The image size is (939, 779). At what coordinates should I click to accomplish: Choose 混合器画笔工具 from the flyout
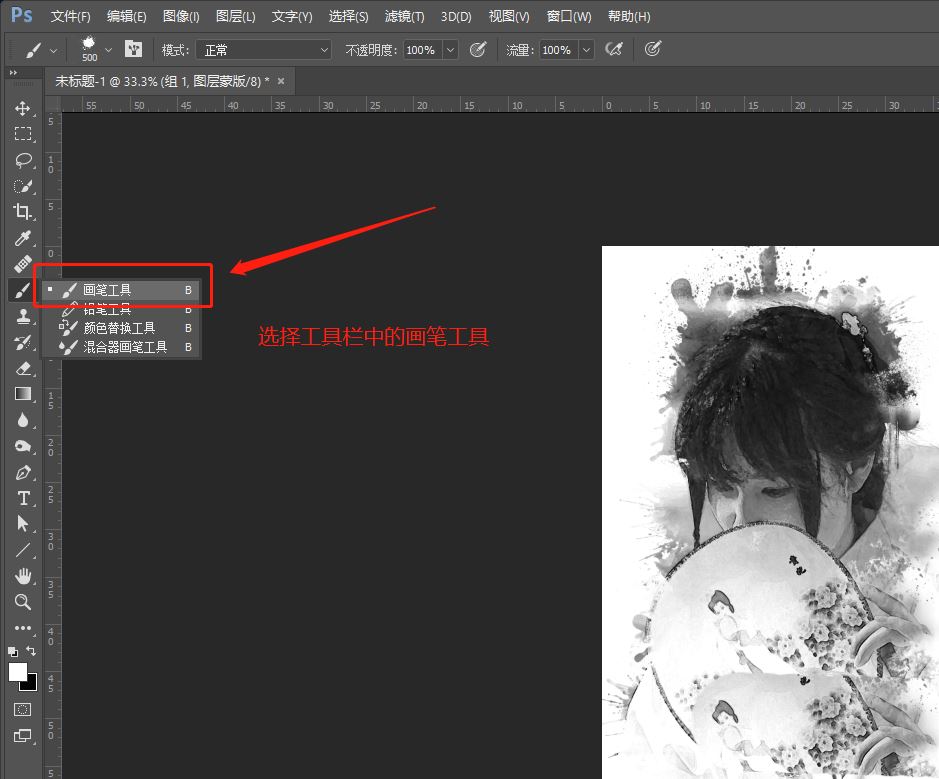coord(122,347)
